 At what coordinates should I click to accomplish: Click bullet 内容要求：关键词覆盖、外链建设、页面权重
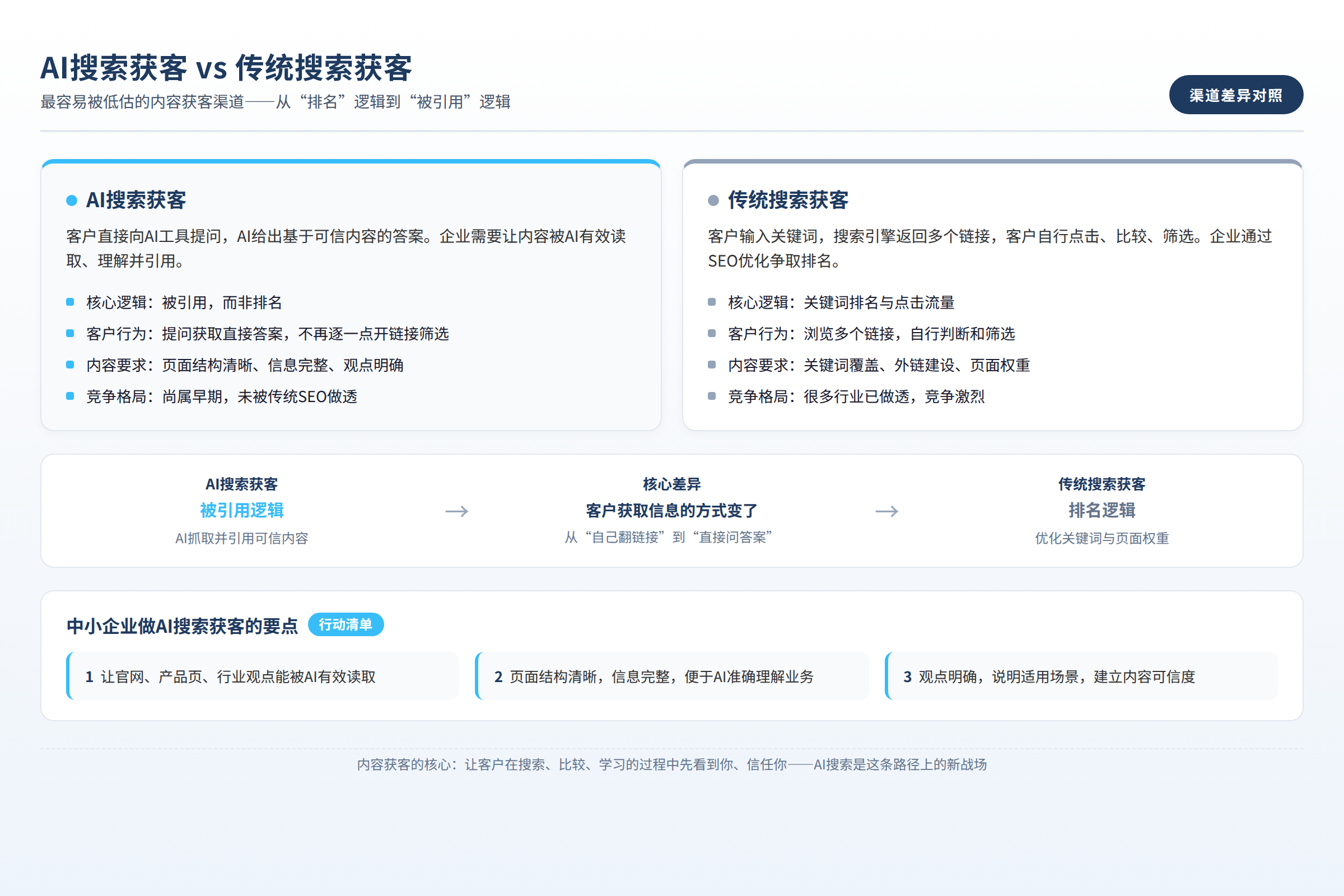coord(879,365)
